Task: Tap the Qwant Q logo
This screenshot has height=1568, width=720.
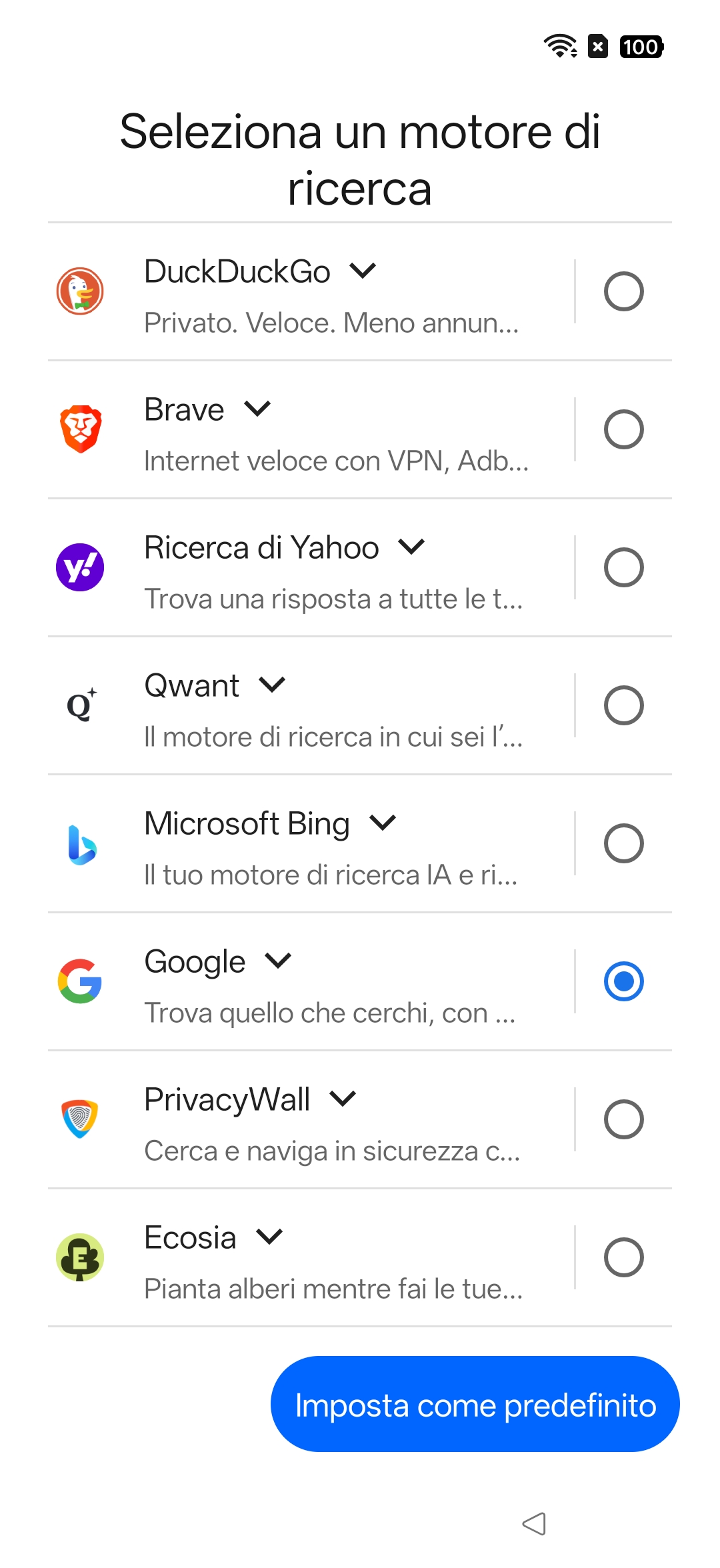Action: tap(81, 705)
